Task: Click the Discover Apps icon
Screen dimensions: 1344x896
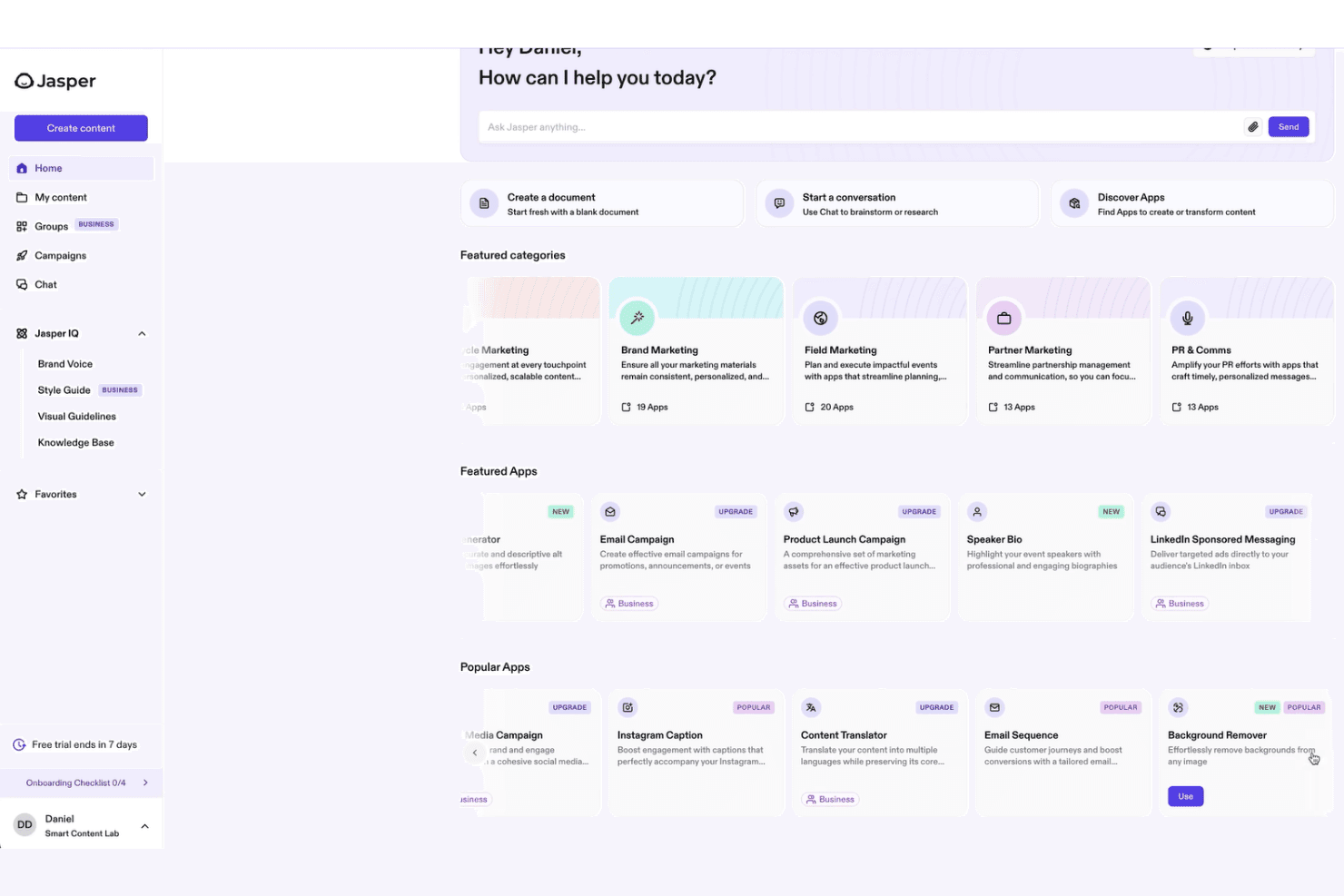Action: click(x=1074, y=203)
